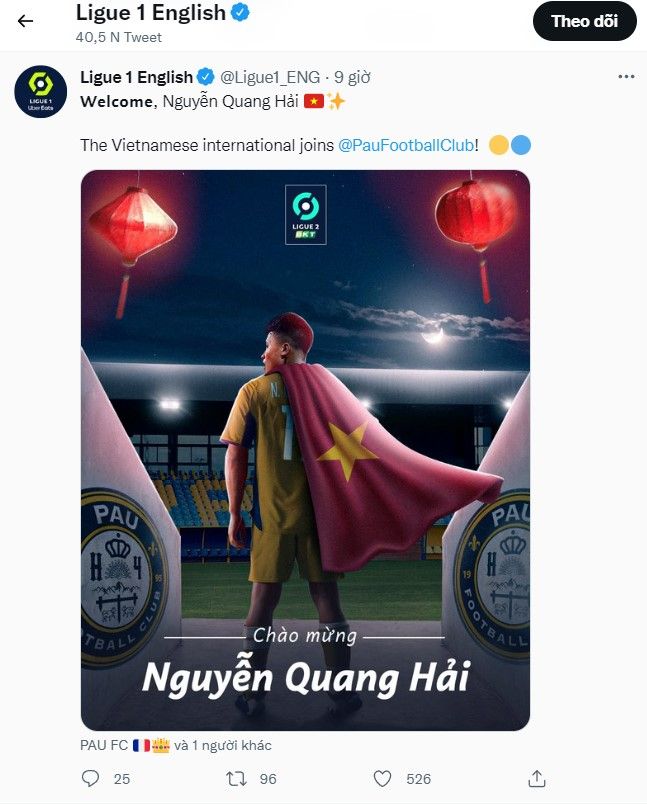Viewport: 647px width, 804px height.
Task: Open the 9 giờ timestamp link
Action: point(352,77)
